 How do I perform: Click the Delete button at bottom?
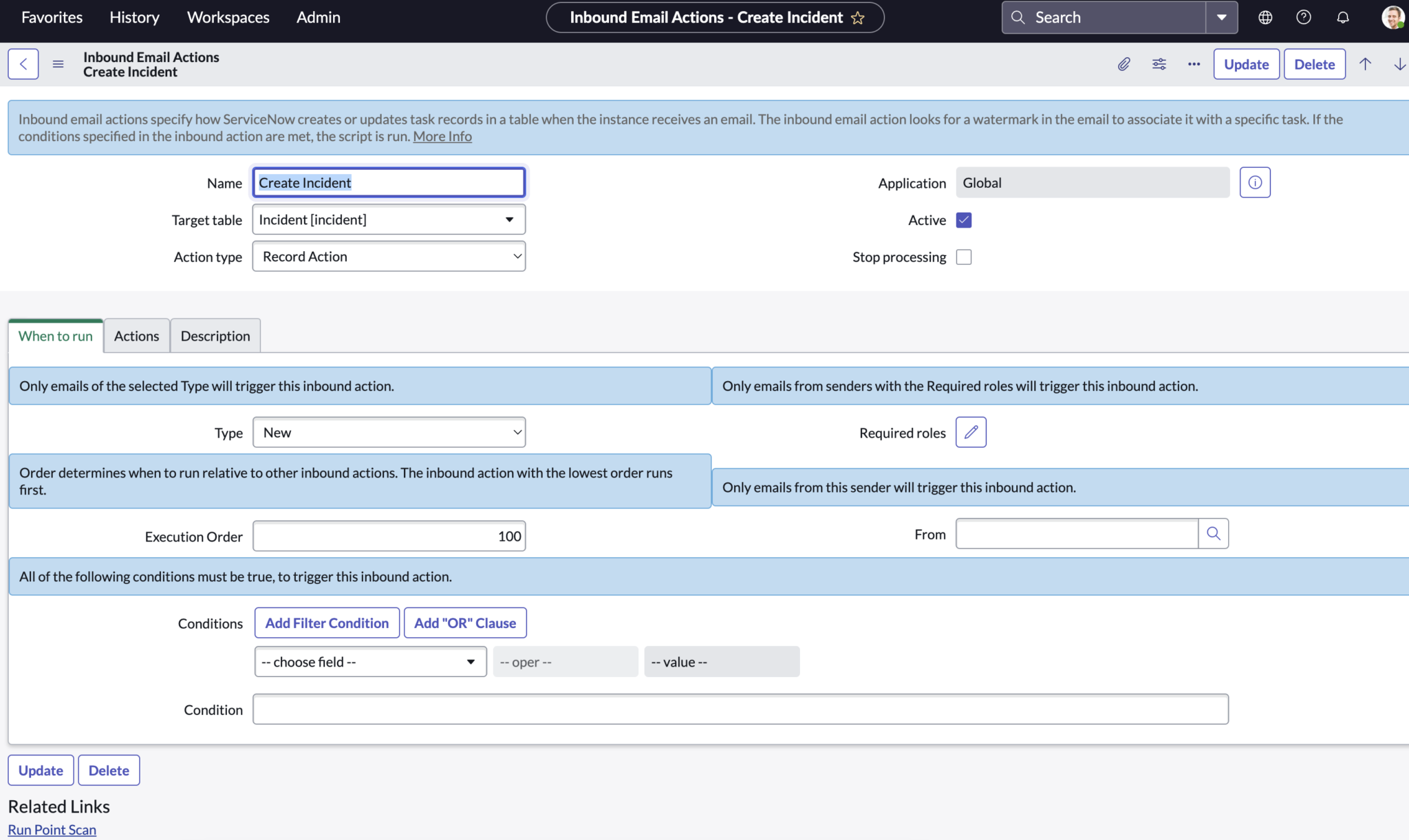(108, 770)
